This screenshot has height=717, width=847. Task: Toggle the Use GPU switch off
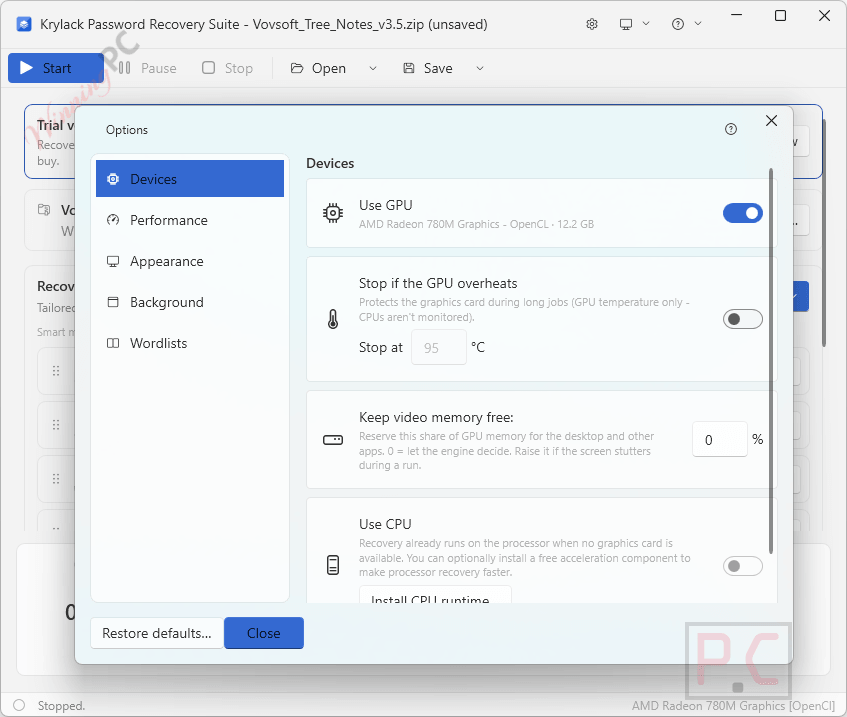pyautogui.click(x=743, y=213)
